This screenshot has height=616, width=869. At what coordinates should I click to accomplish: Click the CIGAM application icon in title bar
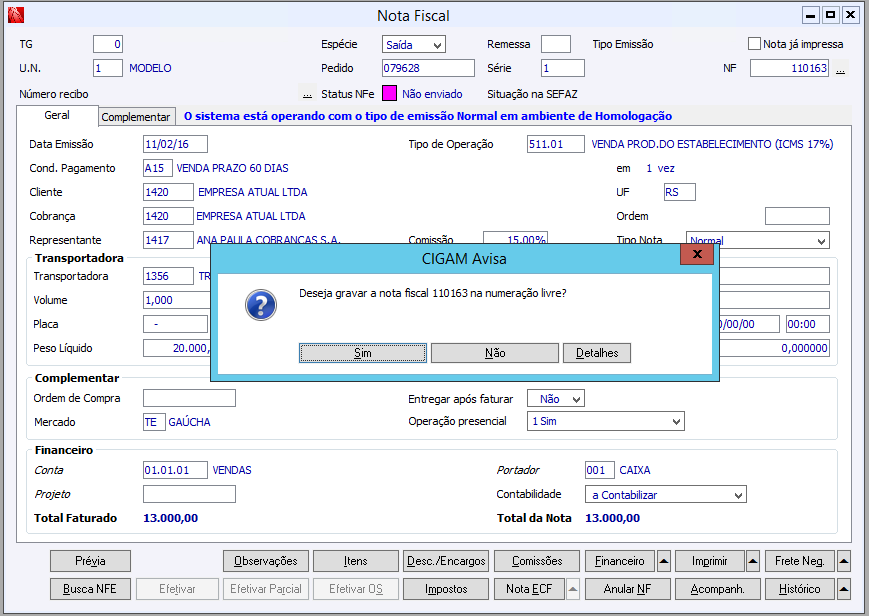15,15
